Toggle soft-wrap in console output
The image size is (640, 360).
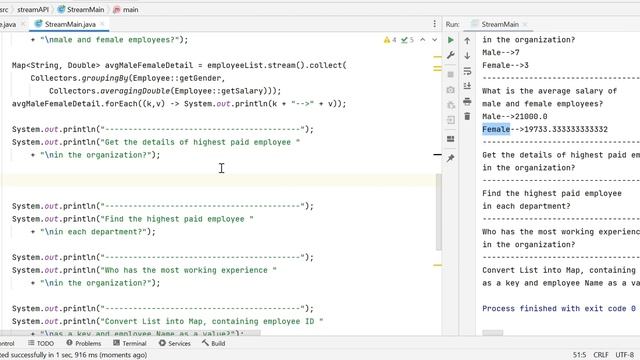467,71
